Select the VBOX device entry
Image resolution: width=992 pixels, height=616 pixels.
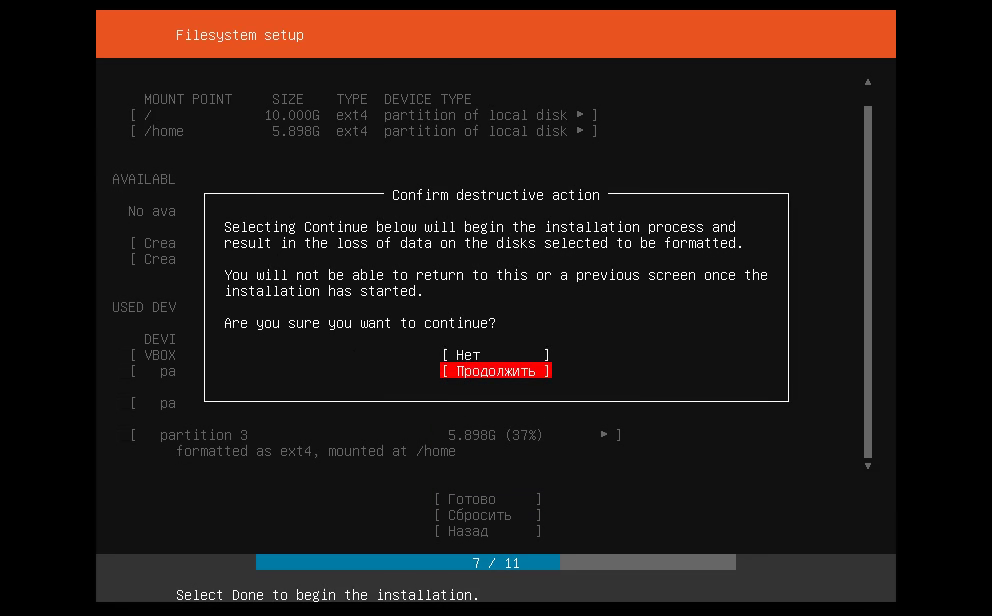[x=160, y=355]
